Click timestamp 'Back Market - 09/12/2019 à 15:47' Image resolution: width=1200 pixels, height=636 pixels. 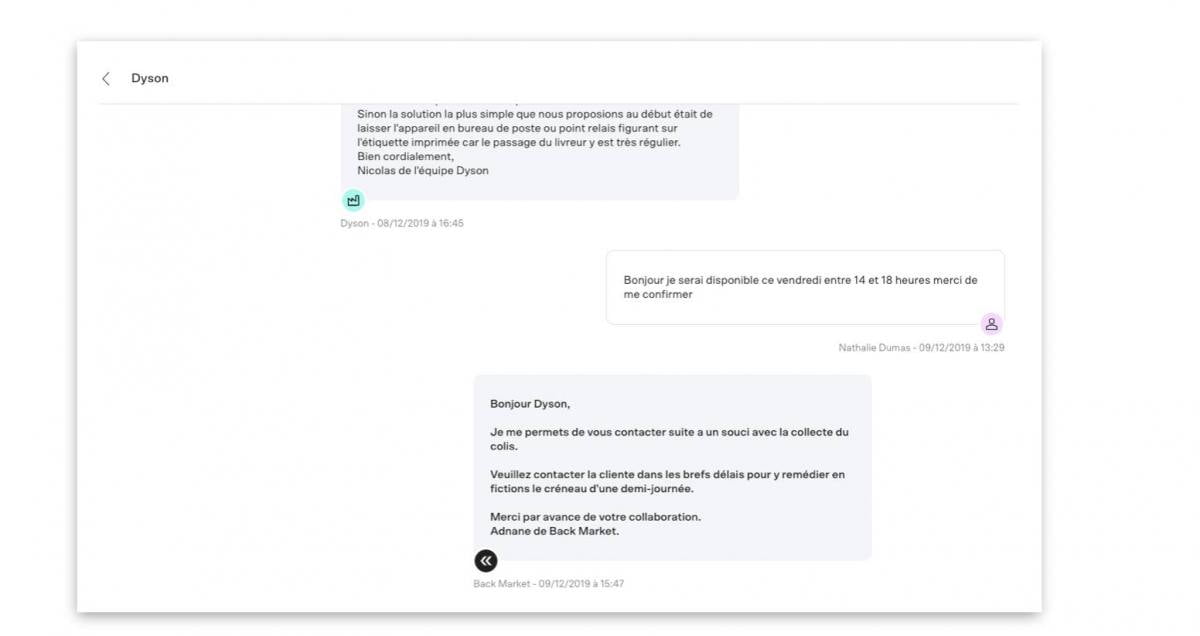coord(549,583)
